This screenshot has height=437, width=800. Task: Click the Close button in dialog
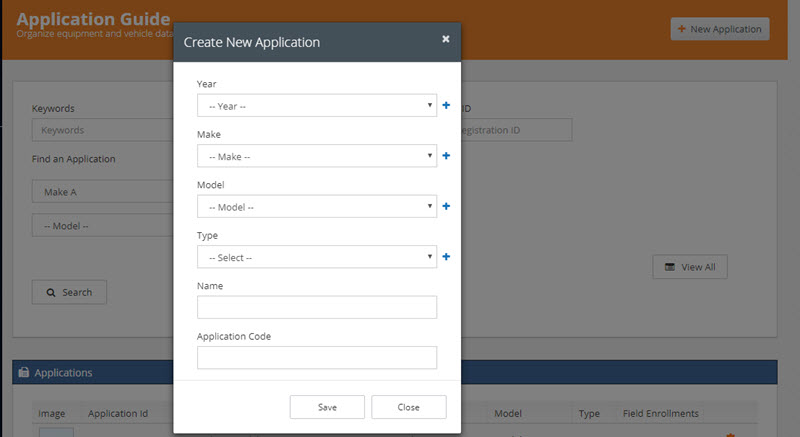point(409,407)
